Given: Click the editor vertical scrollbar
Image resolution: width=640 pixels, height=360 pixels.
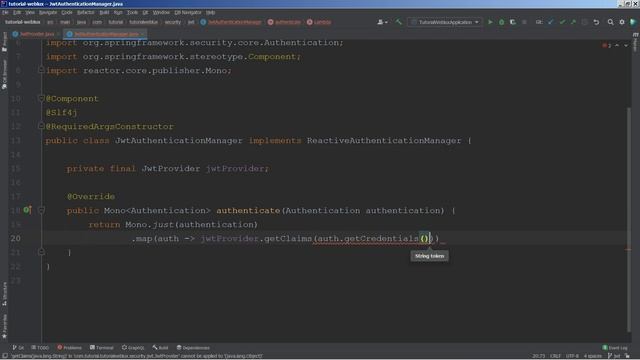Looking at the screenshot, I should click(x=629, y=220).
